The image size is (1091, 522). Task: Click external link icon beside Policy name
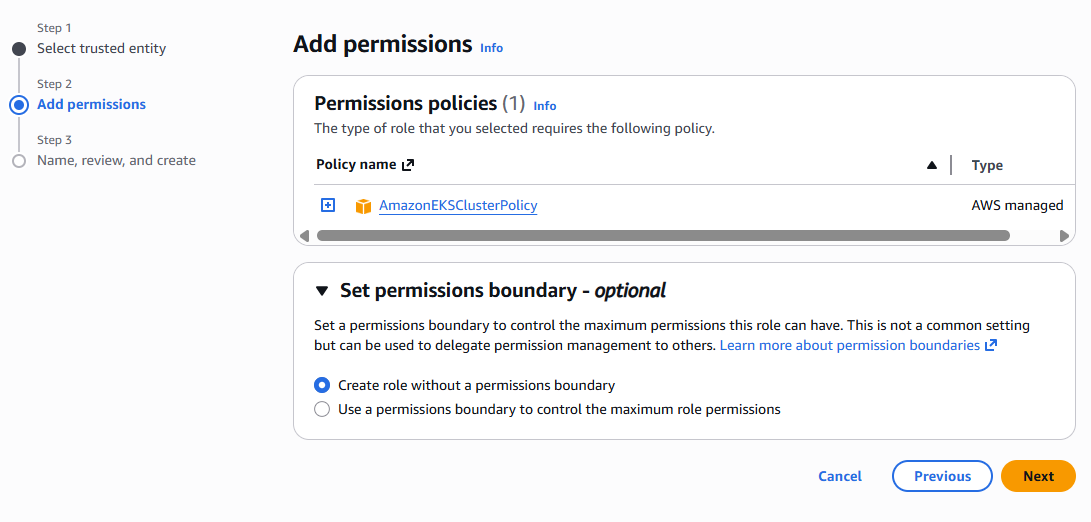408,165
